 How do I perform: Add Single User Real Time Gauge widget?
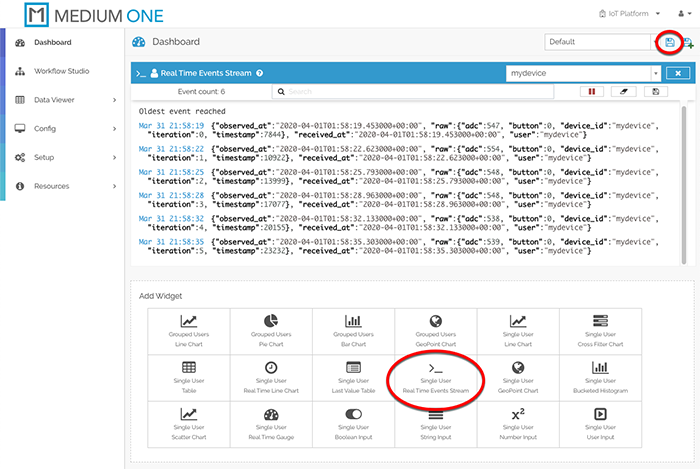click(x=271, y=425)
